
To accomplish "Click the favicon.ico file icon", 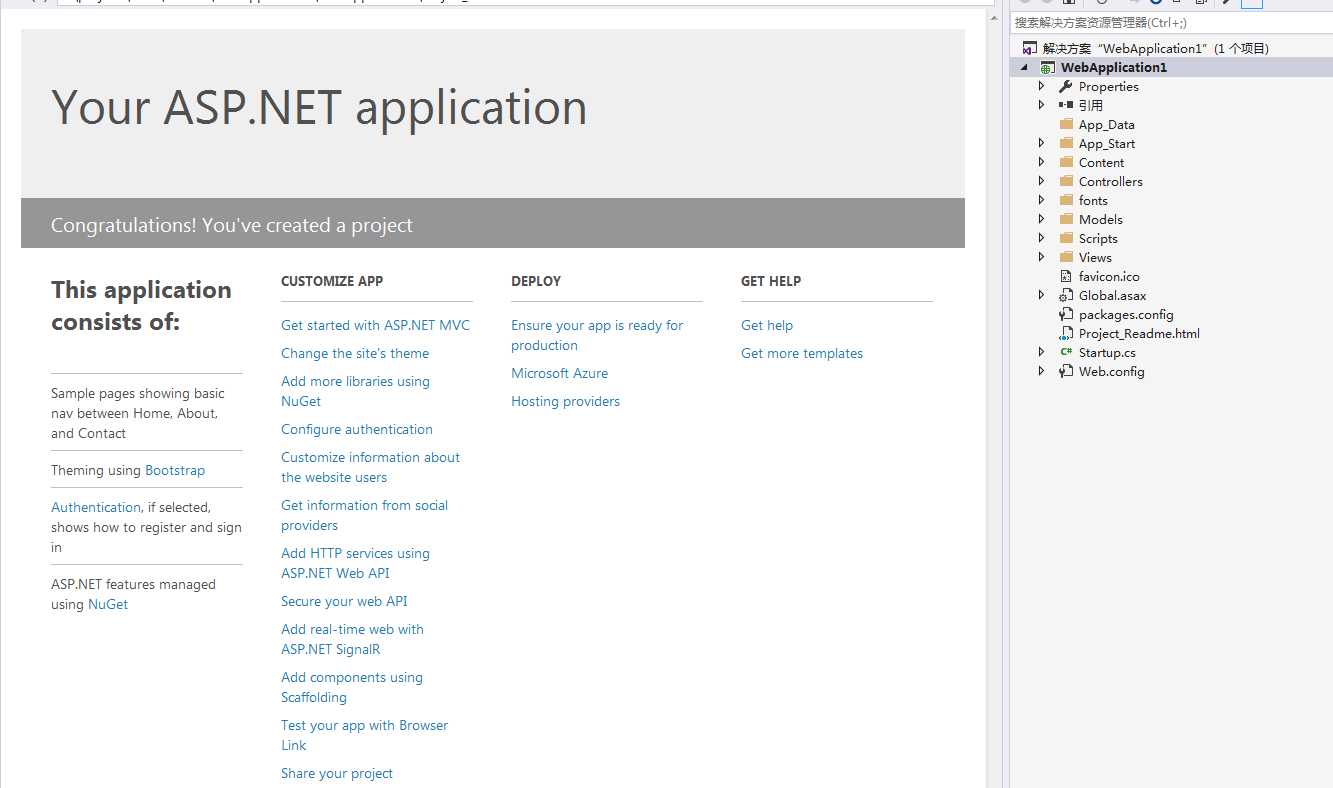I will (x=1065, y=277).
